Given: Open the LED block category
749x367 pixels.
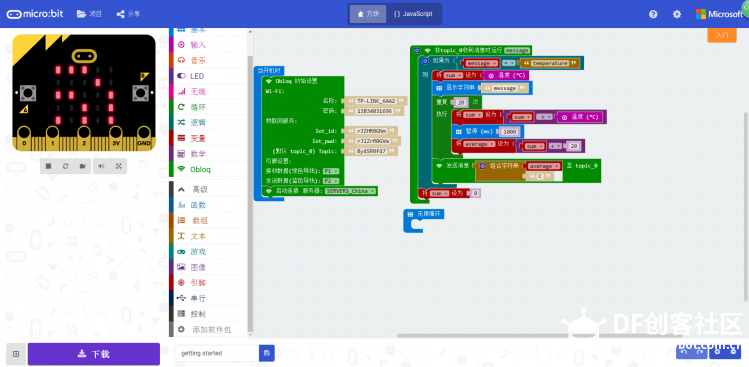Looking at the screenshot, I should click(208, 76).
